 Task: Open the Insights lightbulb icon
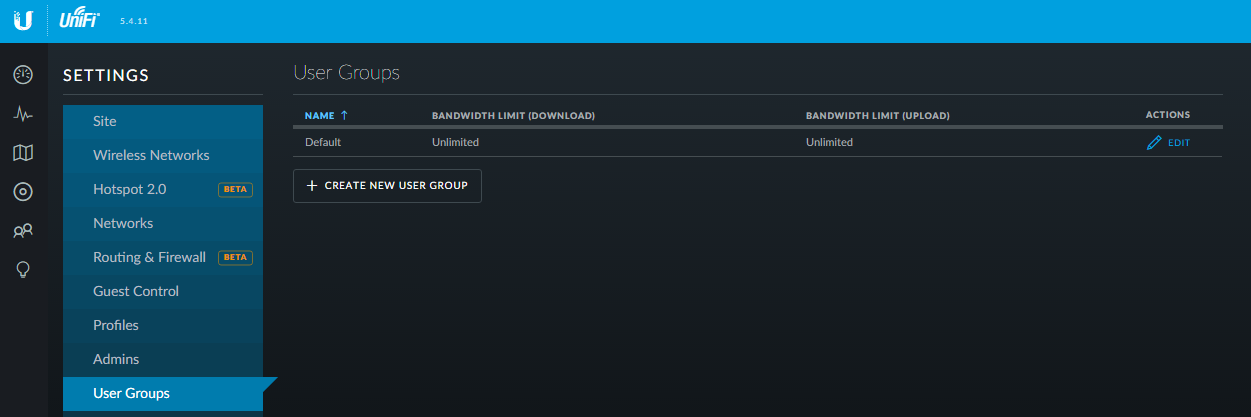tap(23, 270)
